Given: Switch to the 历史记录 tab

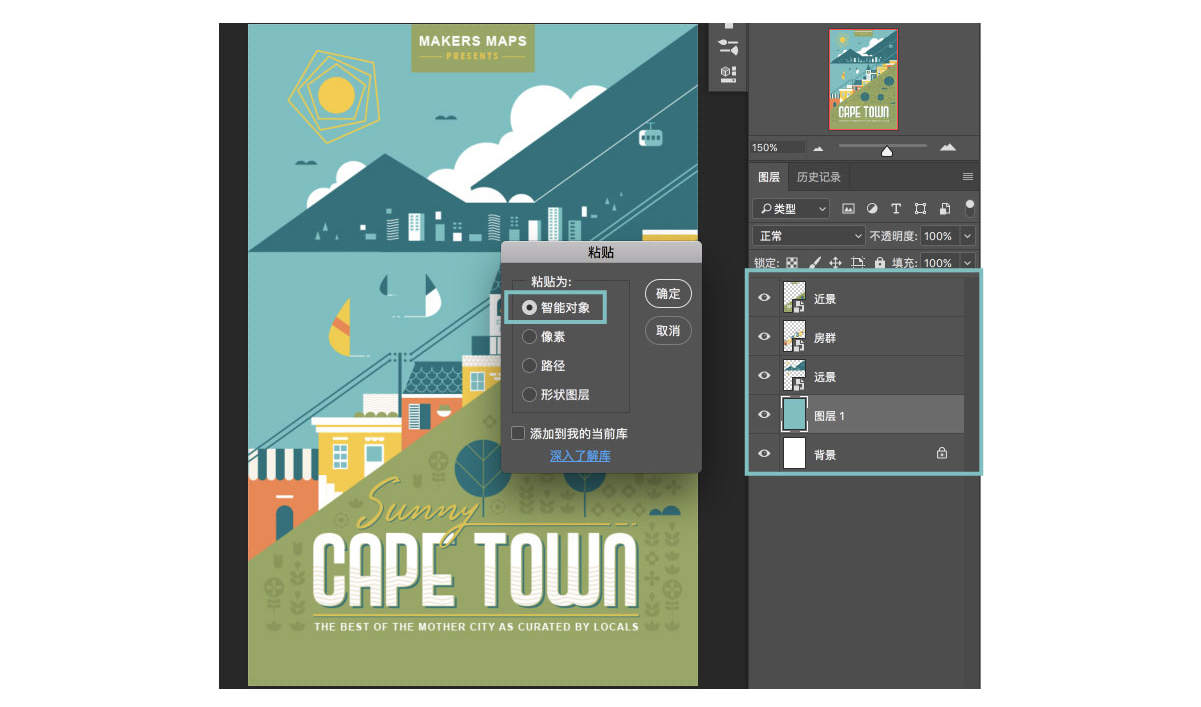Looking at the screenshot, I should click(818, 177).
